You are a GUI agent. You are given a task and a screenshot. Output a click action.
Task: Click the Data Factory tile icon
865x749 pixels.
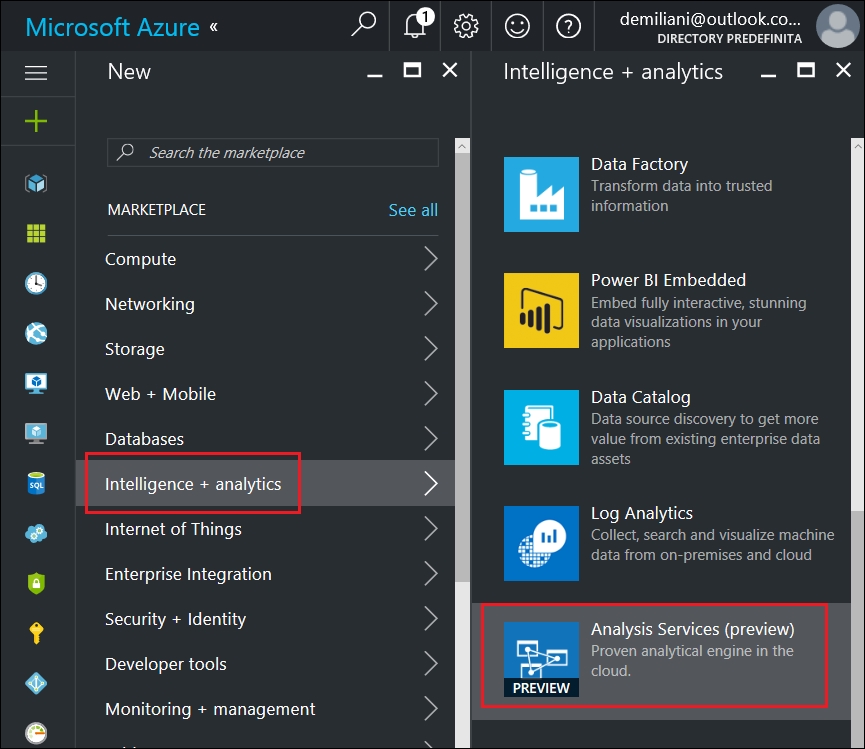(541, 194)
